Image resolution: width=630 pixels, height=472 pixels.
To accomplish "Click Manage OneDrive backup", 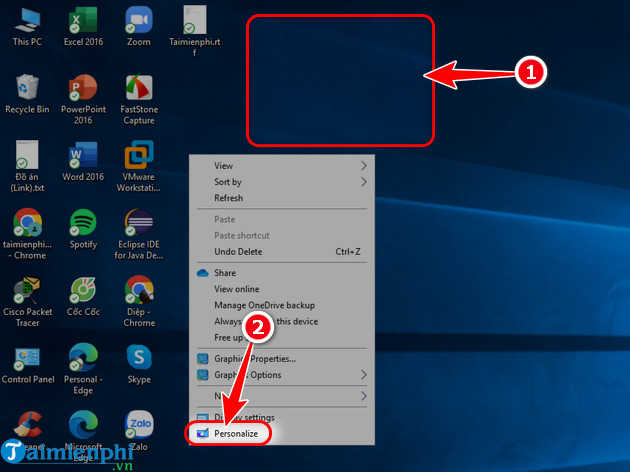I will click(264, 305).
